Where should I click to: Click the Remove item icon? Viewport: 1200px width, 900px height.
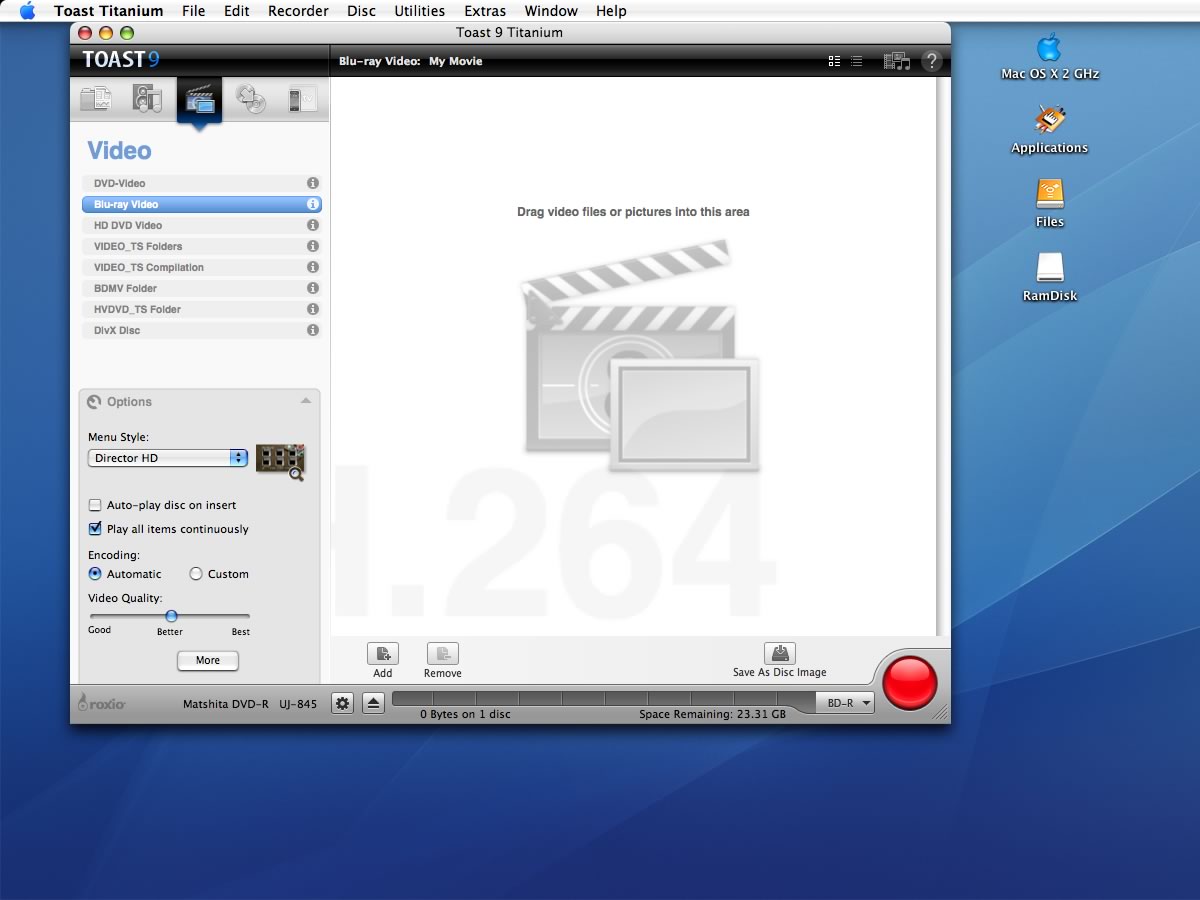pos(443,654)
